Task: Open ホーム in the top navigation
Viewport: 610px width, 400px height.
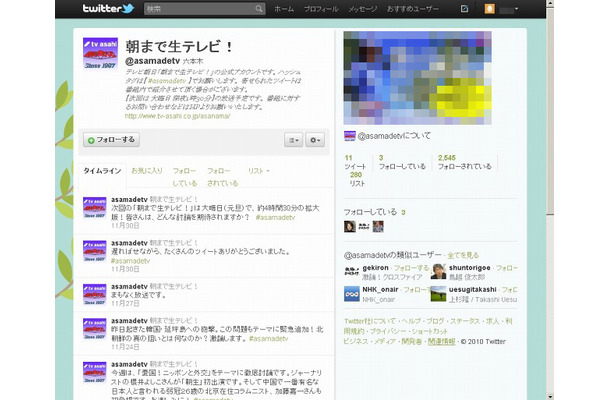Action: coord(284,9)
